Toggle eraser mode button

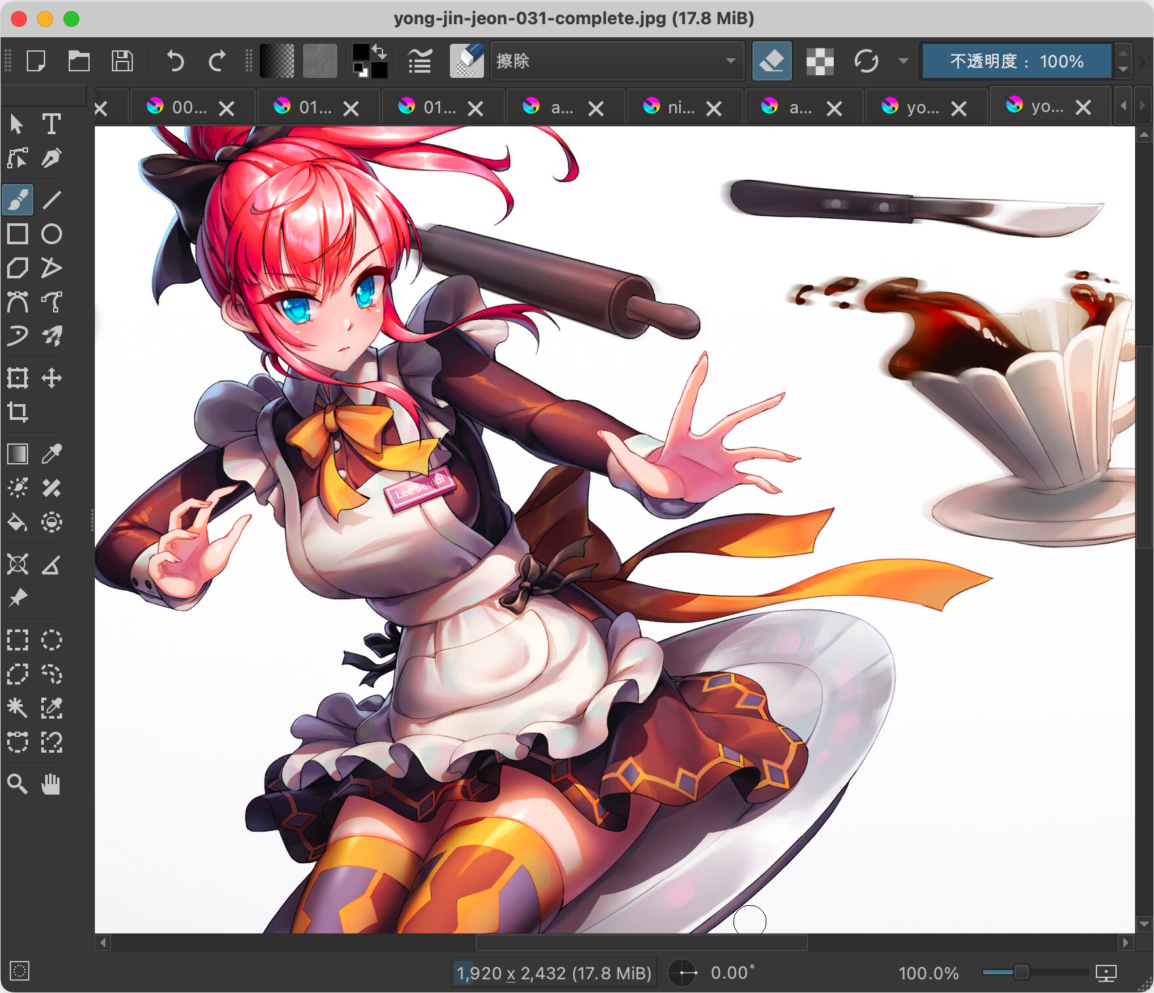[x=772, y=60]
